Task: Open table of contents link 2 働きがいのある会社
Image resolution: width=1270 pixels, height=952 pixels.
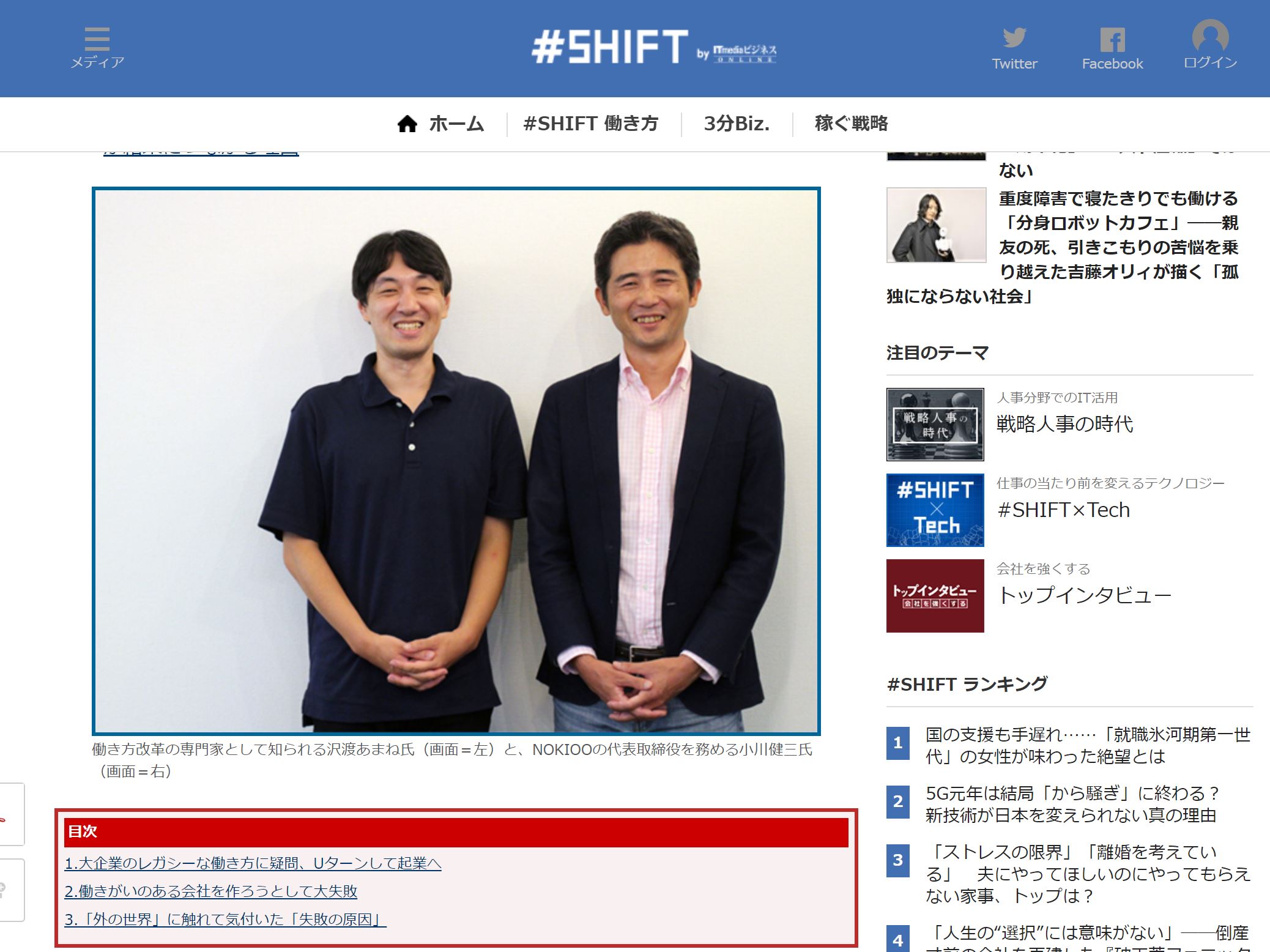Action: pyautogui.click(x=211, y=891)
